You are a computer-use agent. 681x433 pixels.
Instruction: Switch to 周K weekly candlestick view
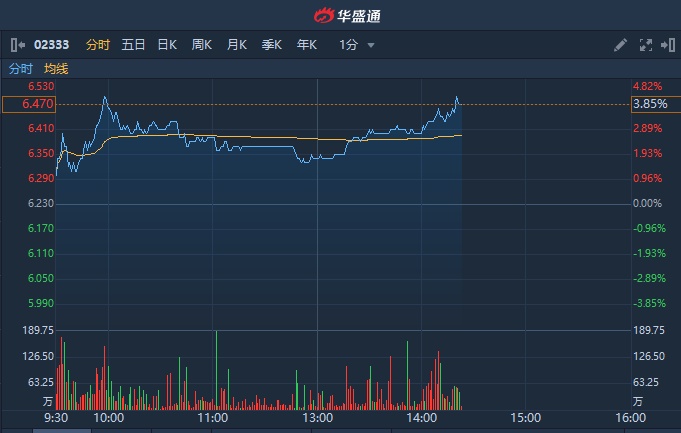tap(202, 45)
